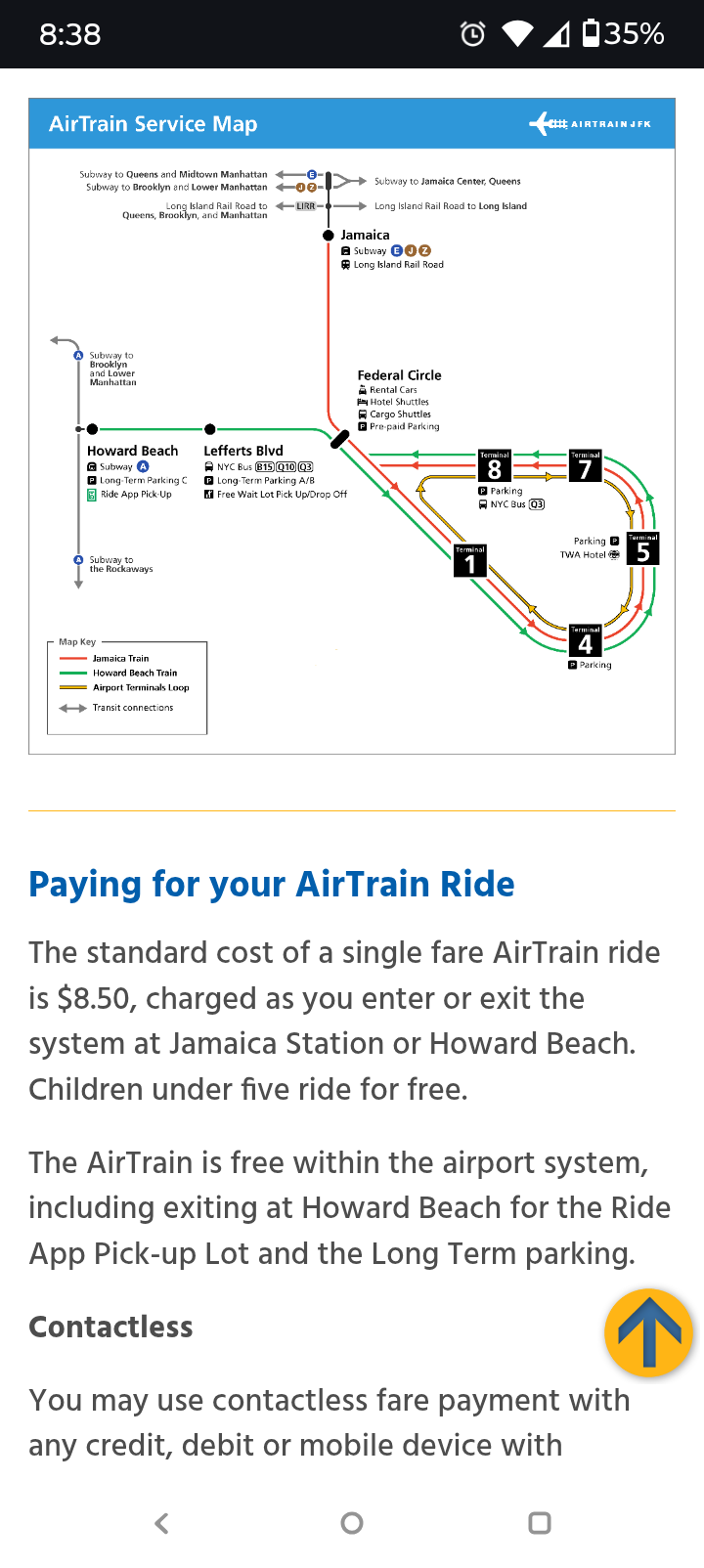704x1568 pixels.
Task: Choose the Terminal 7 marker on map
Action: [x=585, y=466]
